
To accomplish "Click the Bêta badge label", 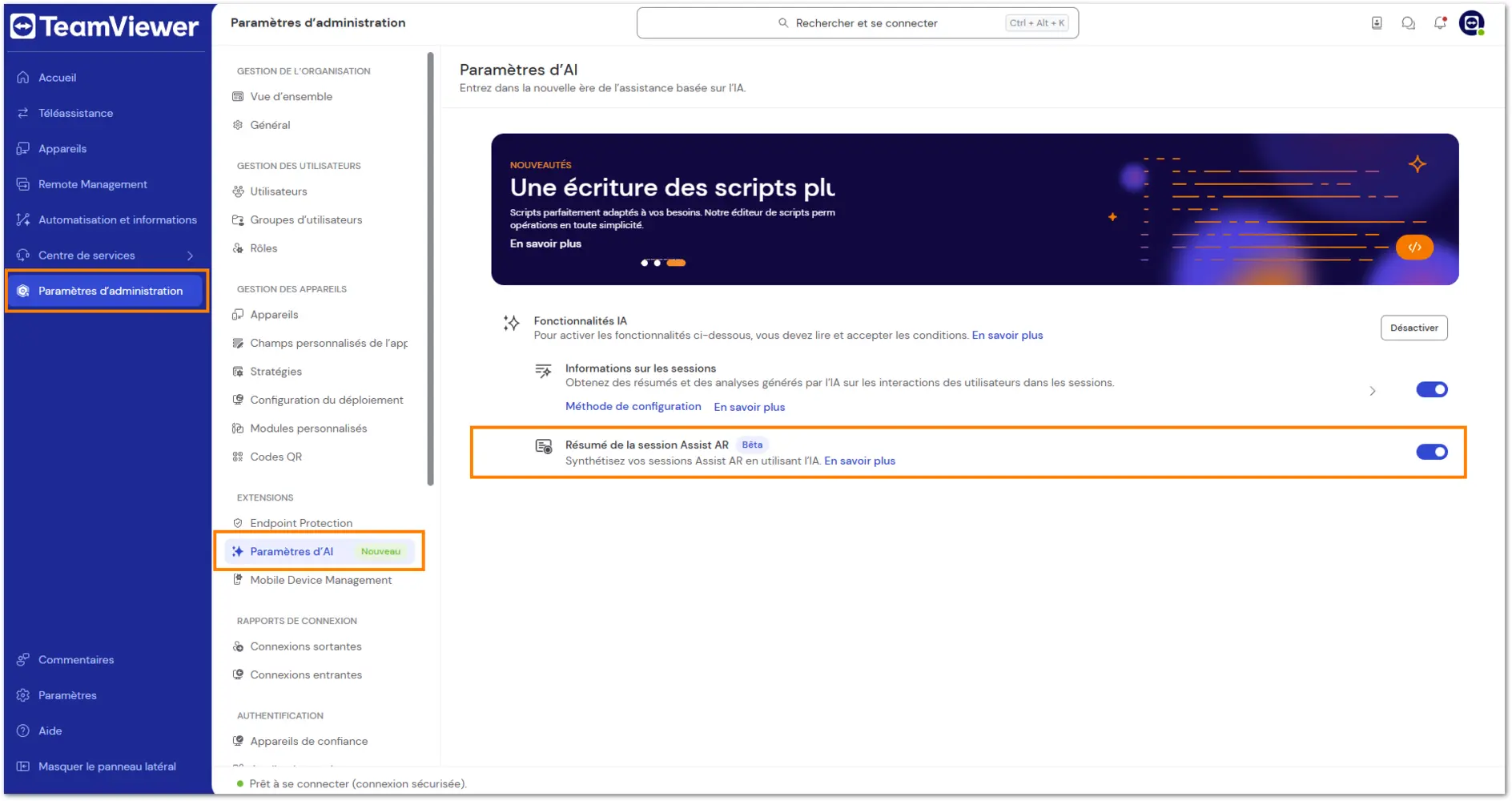I will [x=752, y=445].
